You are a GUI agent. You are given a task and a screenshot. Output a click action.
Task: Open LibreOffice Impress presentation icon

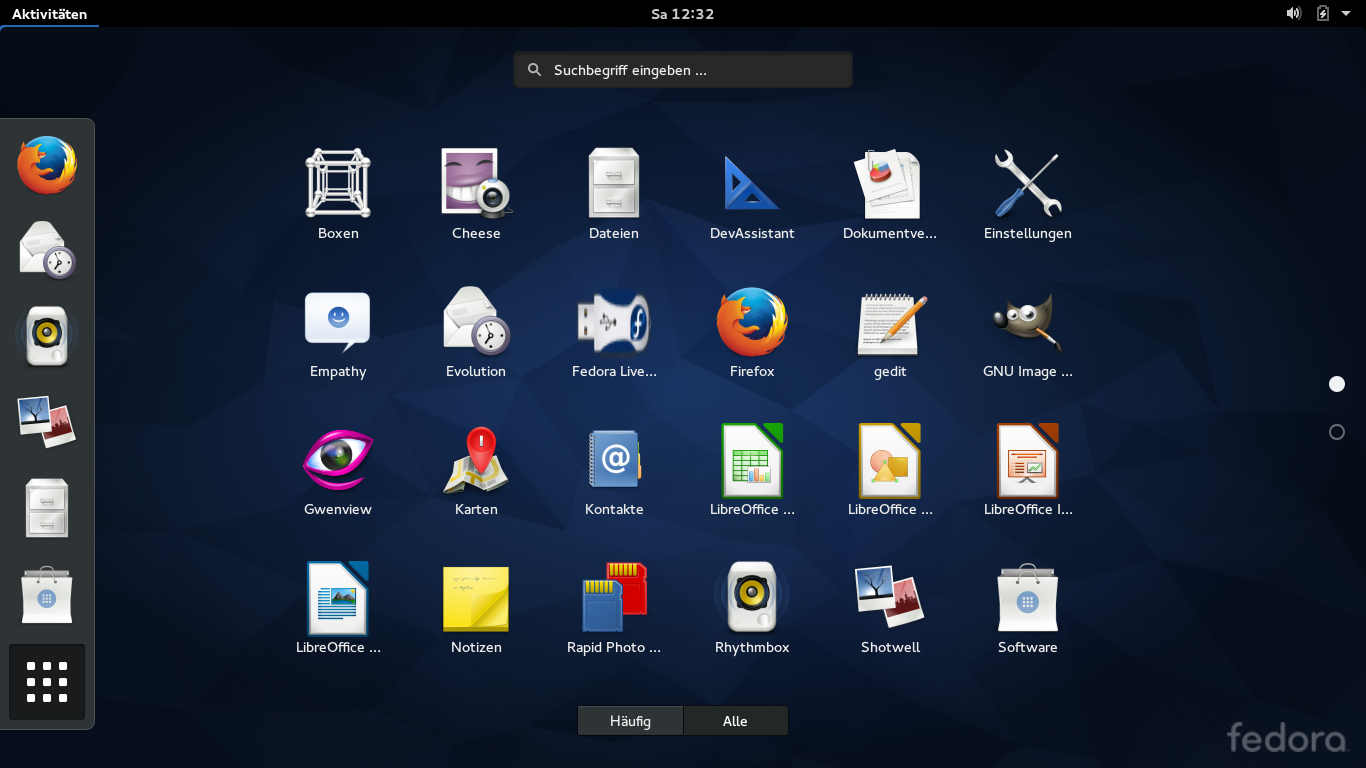(x=1027, y=460)
